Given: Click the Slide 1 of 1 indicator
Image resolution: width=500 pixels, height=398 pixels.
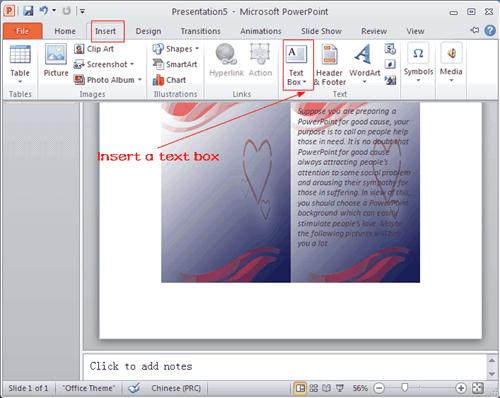Looking at the screenshot, I should pos(28,388).
